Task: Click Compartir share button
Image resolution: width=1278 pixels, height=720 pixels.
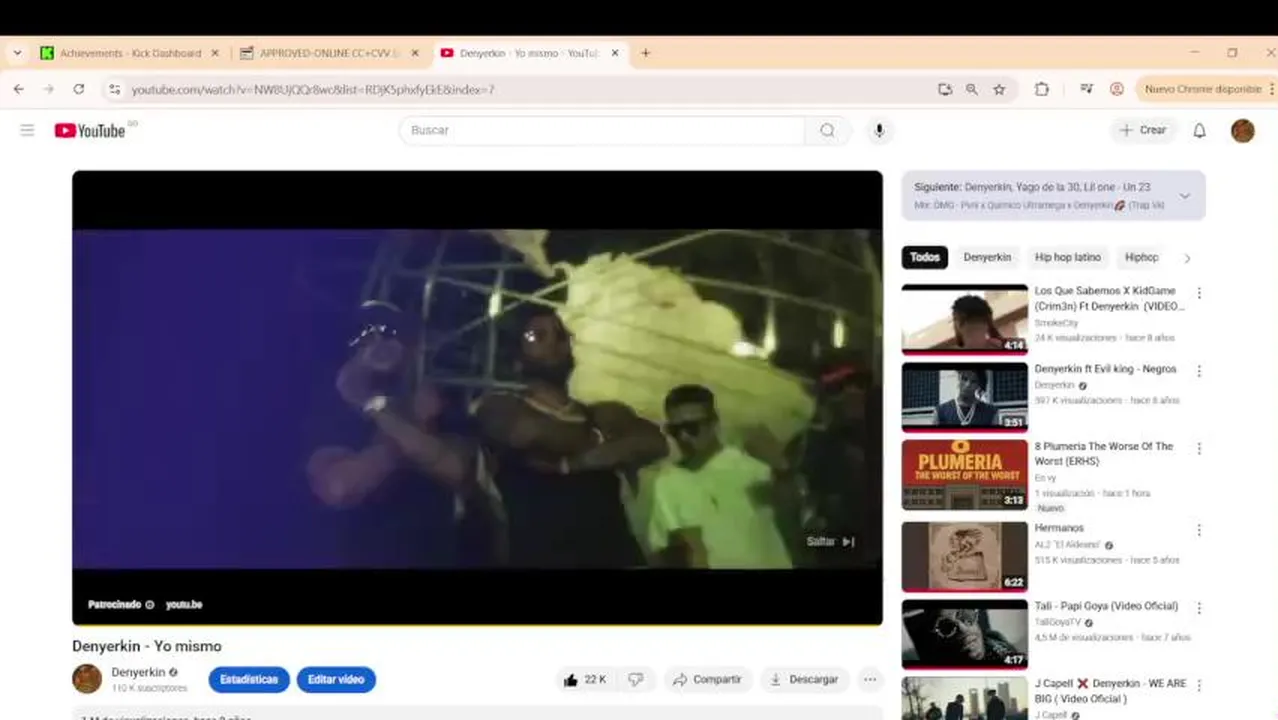Action: point(707,679)
